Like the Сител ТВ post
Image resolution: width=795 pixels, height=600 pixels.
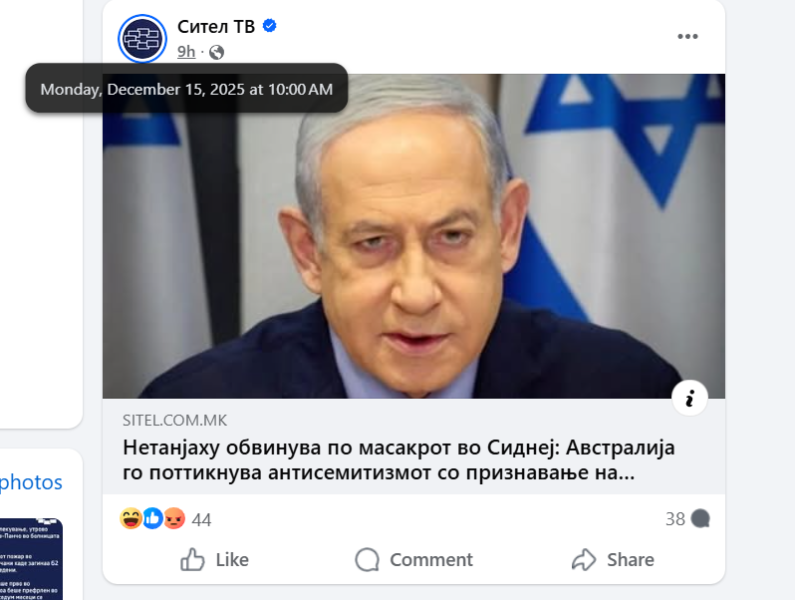point(214,559)
